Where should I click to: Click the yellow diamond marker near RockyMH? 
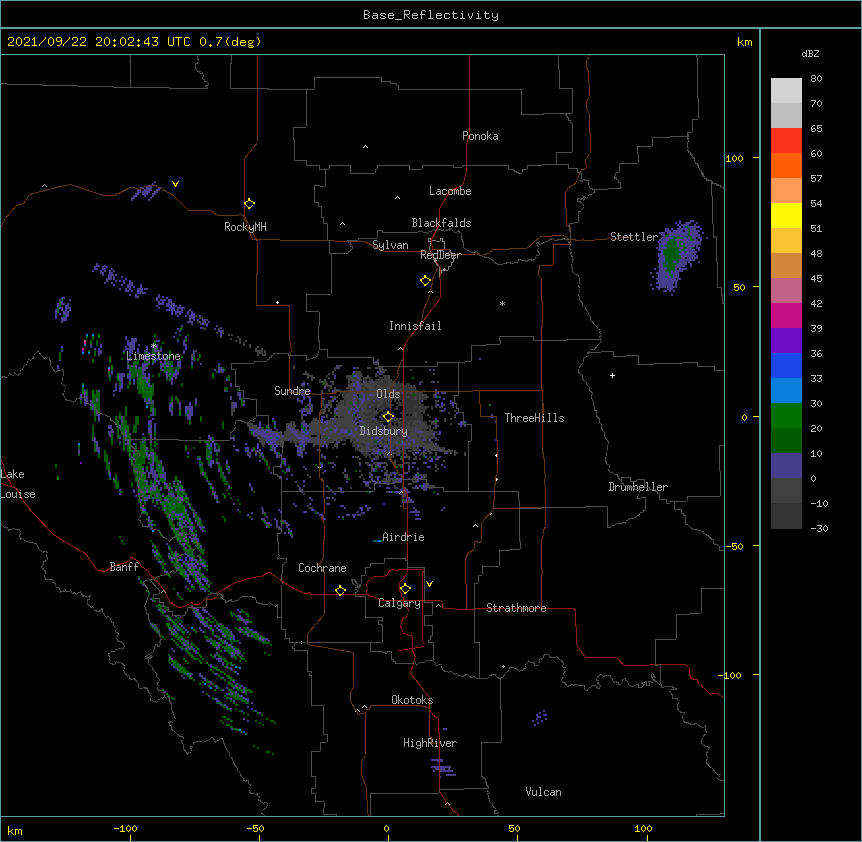(249, 204)
